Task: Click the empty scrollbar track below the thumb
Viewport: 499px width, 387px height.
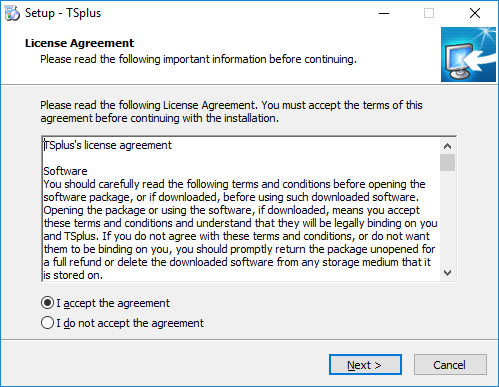Action: pos(447,218)
